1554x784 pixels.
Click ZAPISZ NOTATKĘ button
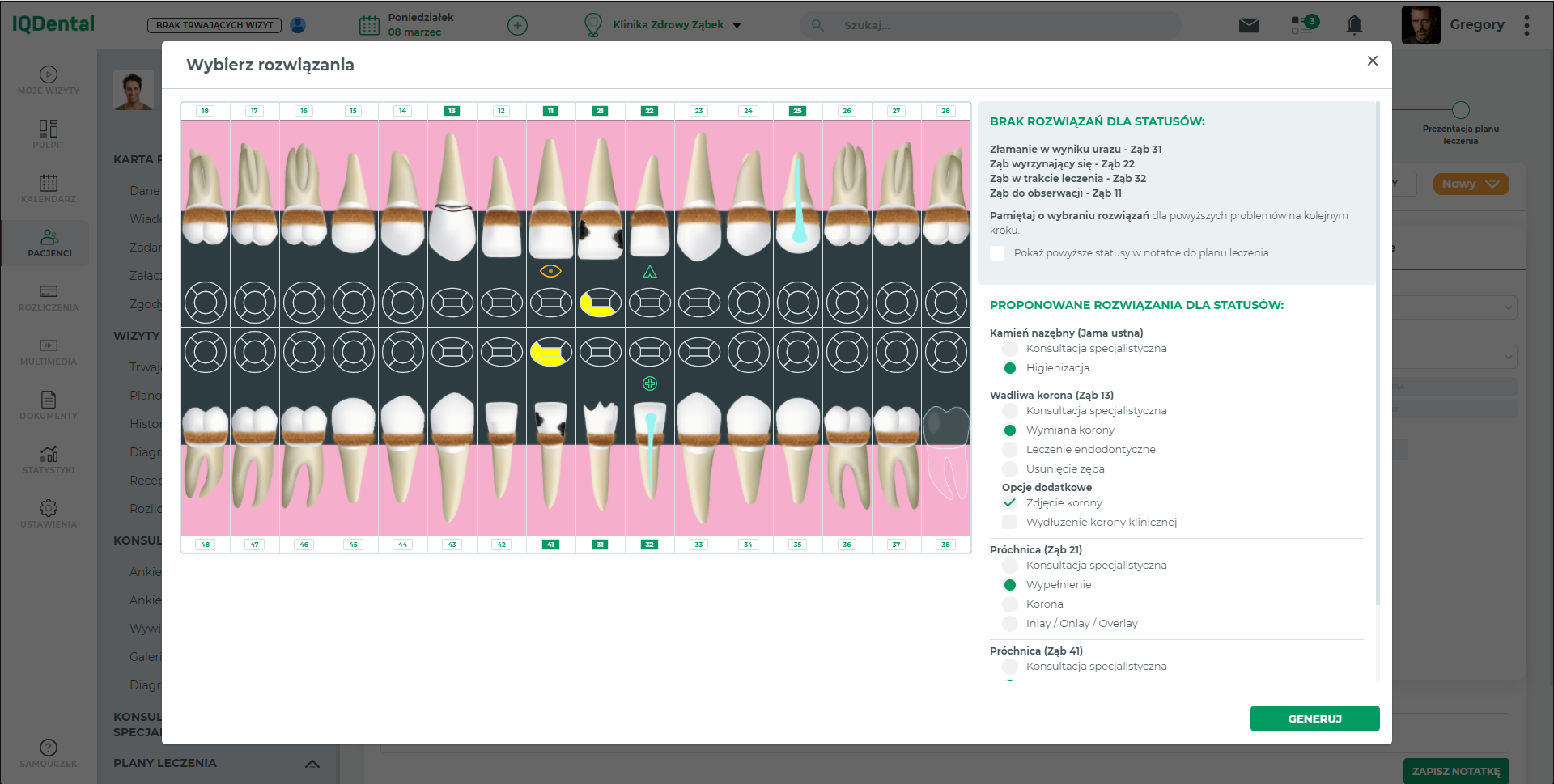point(1456,771)
